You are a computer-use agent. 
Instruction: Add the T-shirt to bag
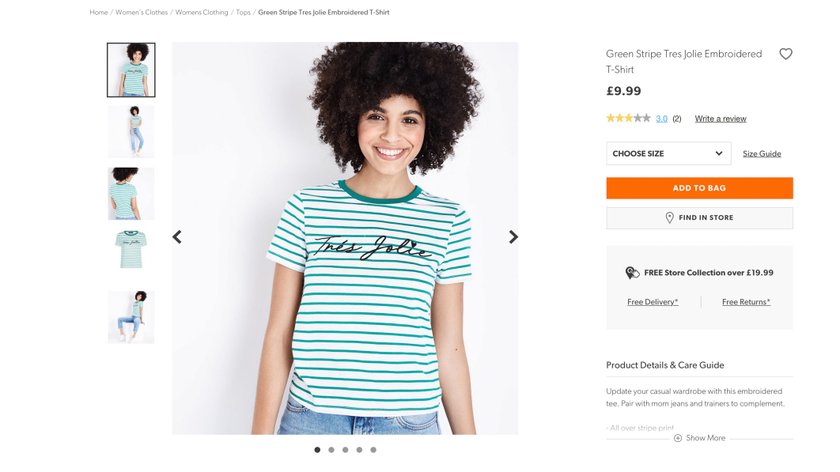click(700, 188)
